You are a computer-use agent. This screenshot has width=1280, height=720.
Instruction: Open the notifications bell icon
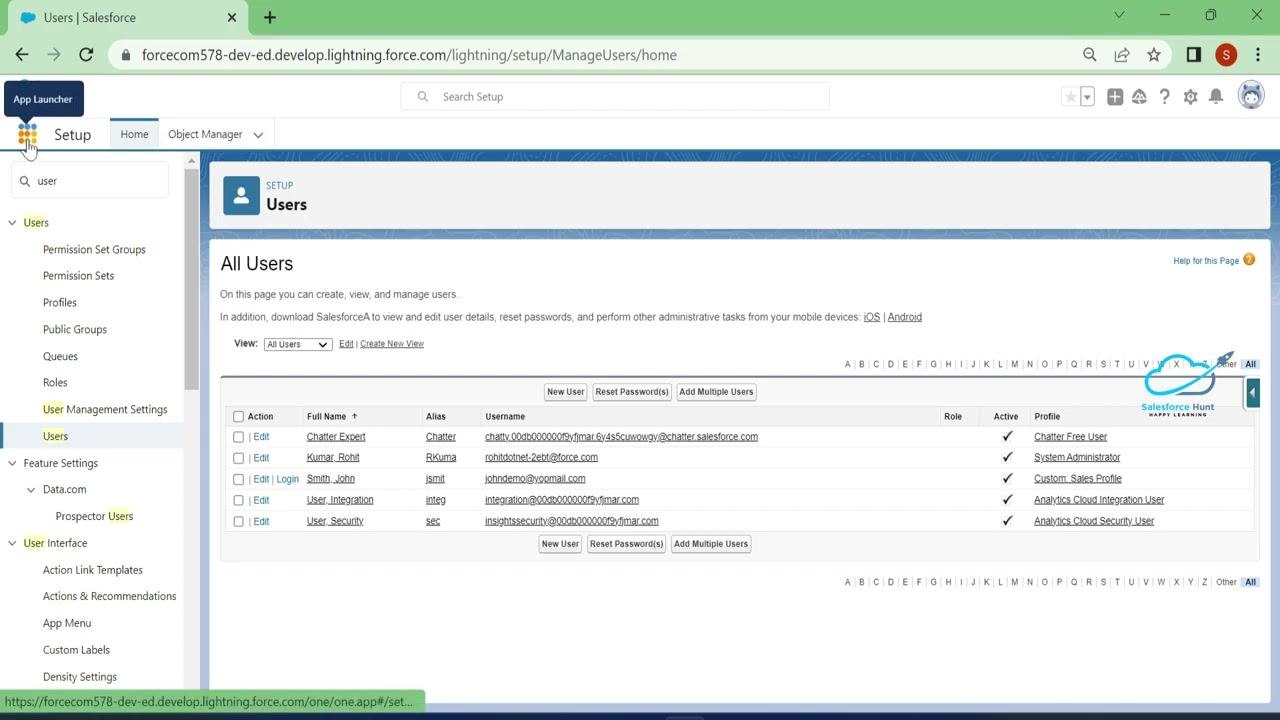1216,97
